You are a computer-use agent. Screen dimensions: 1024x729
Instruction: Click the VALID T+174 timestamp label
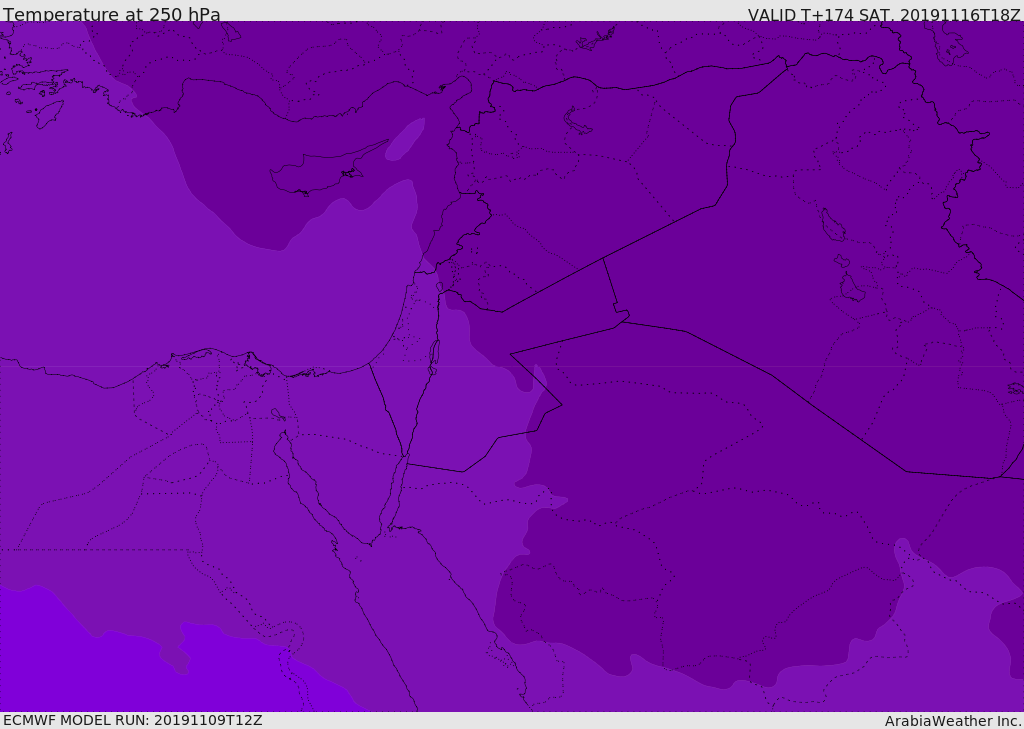pyautogui.click(x=884, y=14)
